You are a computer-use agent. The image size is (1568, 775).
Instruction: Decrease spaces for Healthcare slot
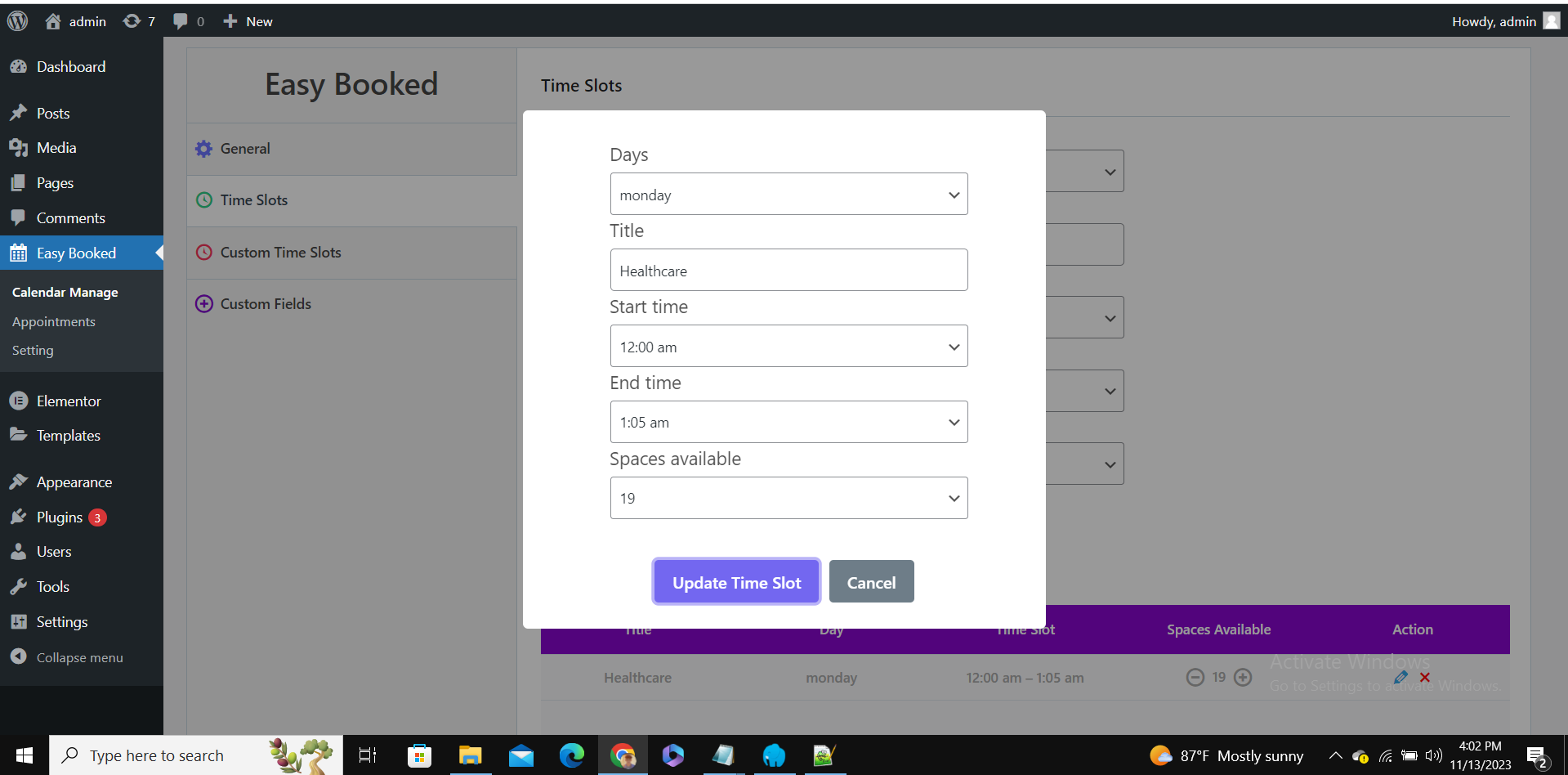[1195, 678]
